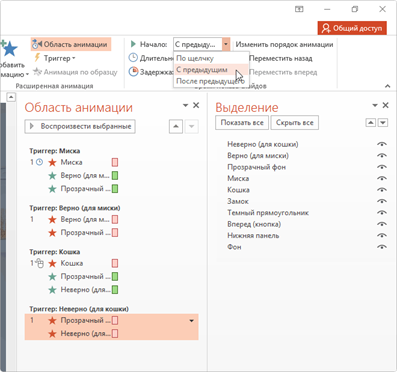This screenshot has height=372, width=397.
Task: Toggle visibility of Фон object
Action: 382,247
